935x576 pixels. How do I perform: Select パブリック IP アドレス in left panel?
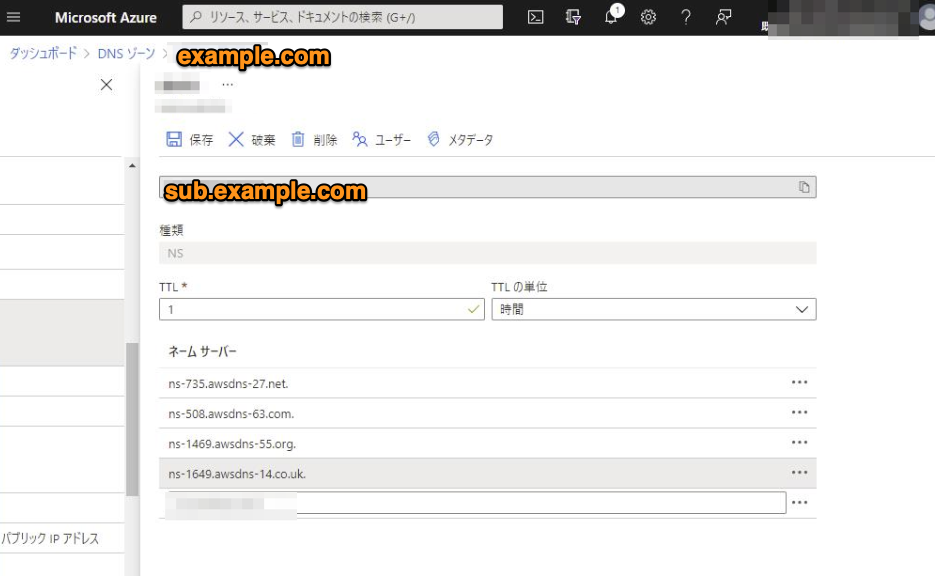[50, 538]
